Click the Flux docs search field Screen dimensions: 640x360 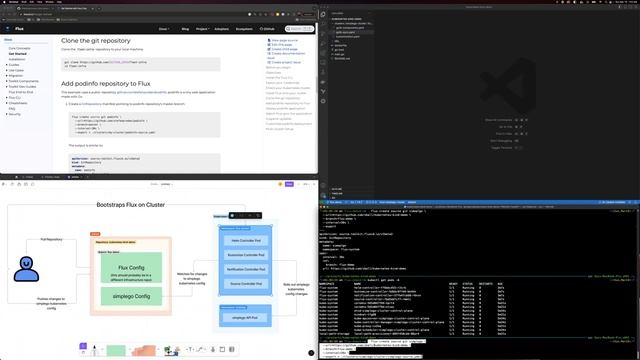[x=300, y=29]
